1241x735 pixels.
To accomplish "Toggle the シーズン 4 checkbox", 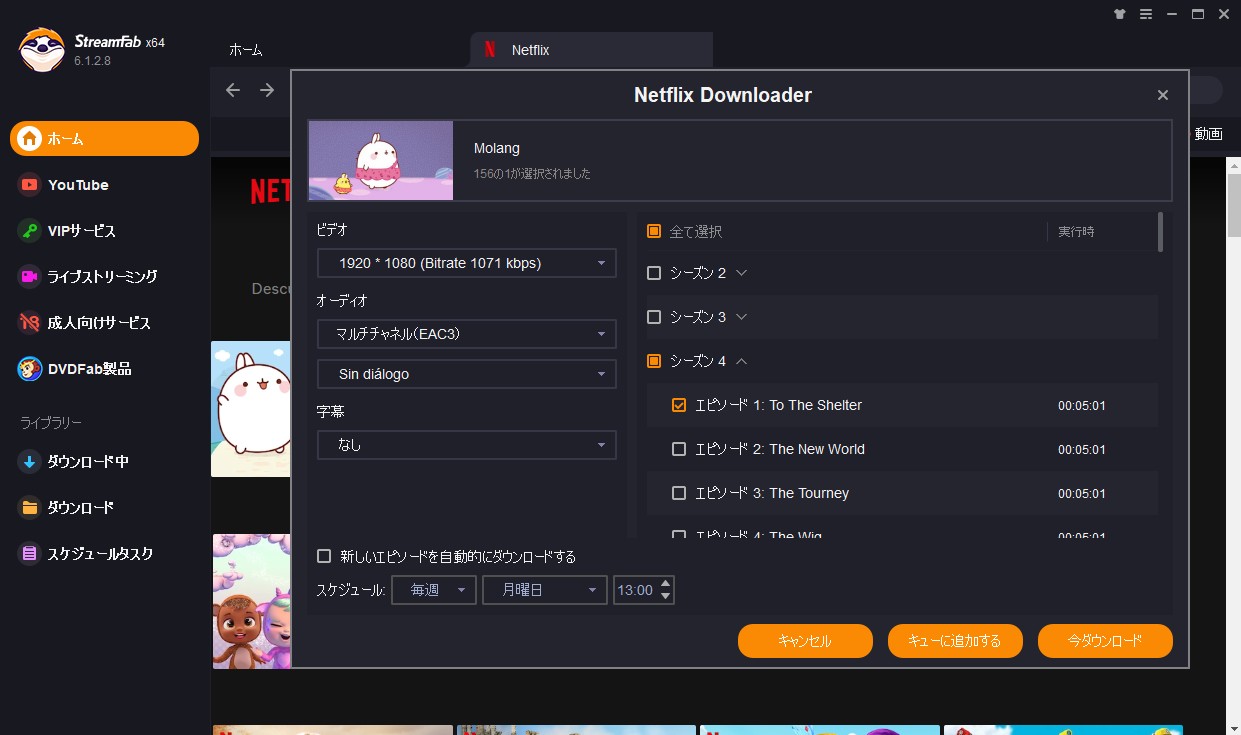I will 654,361.
